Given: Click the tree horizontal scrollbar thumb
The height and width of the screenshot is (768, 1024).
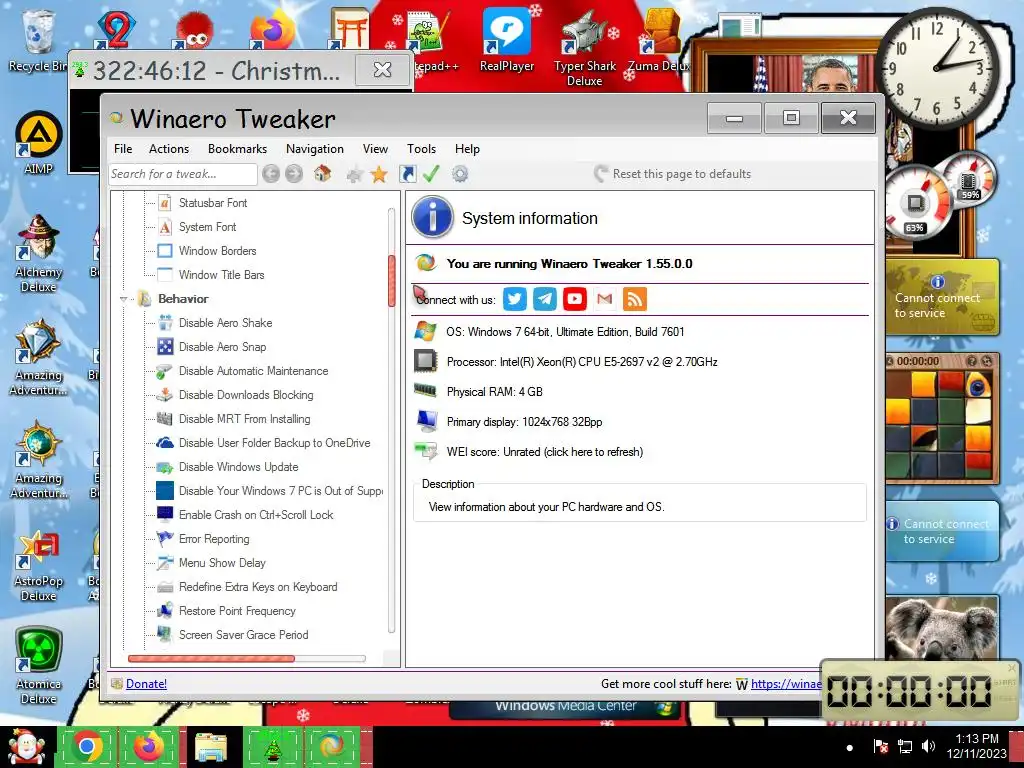Looking at the screenshot, I should point(211,658).
